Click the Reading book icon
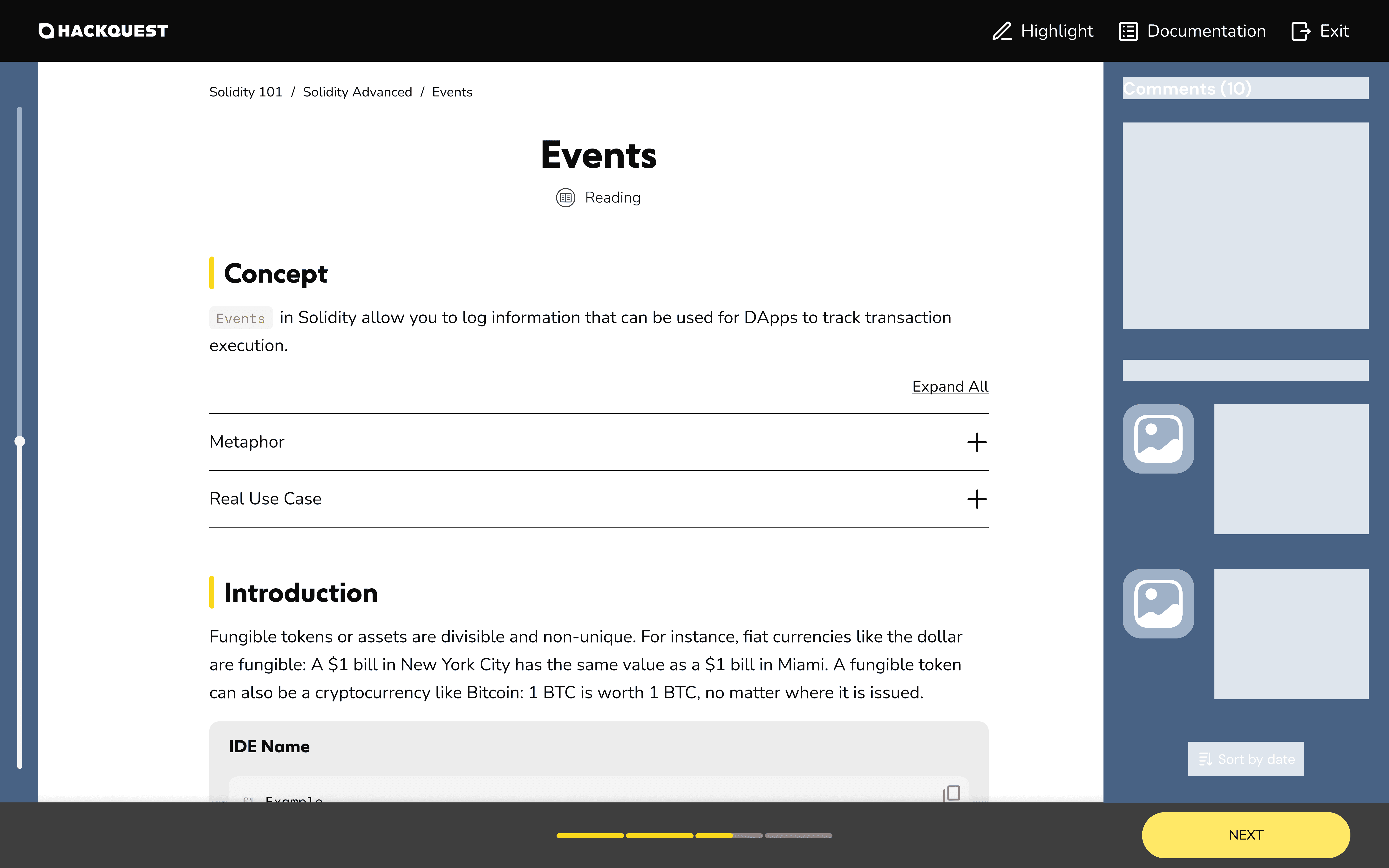The width and height of the screenshot is (1389, 868). coord(565,197)
